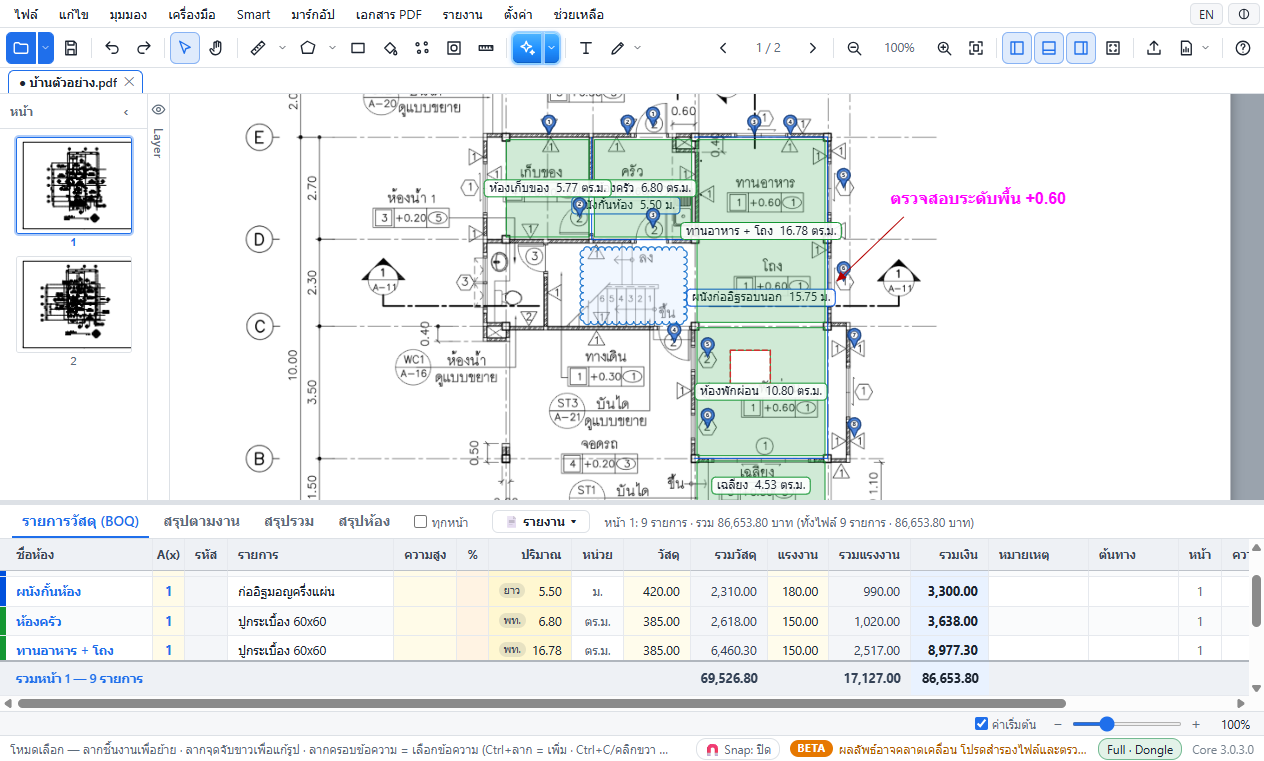Uncheck the ค่าเริ่มต้น checkbox
The width and height of the screenshot is (1264, 761).
[981, 724]
